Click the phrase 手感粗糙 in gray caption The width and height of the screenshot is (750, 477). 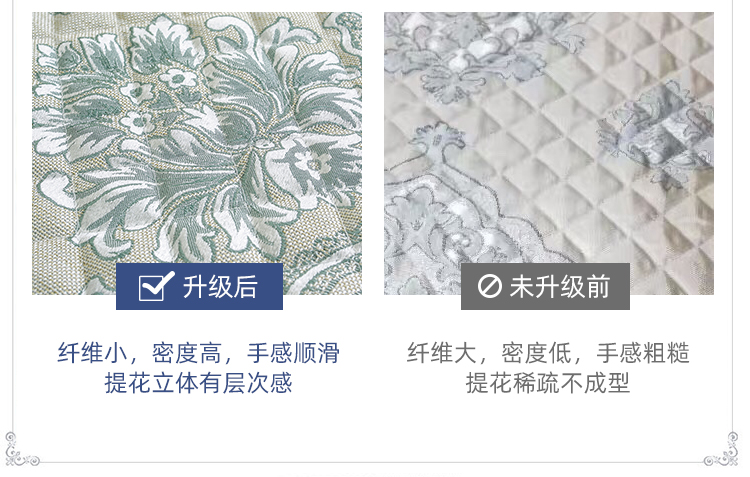click(x=643, y=353)
